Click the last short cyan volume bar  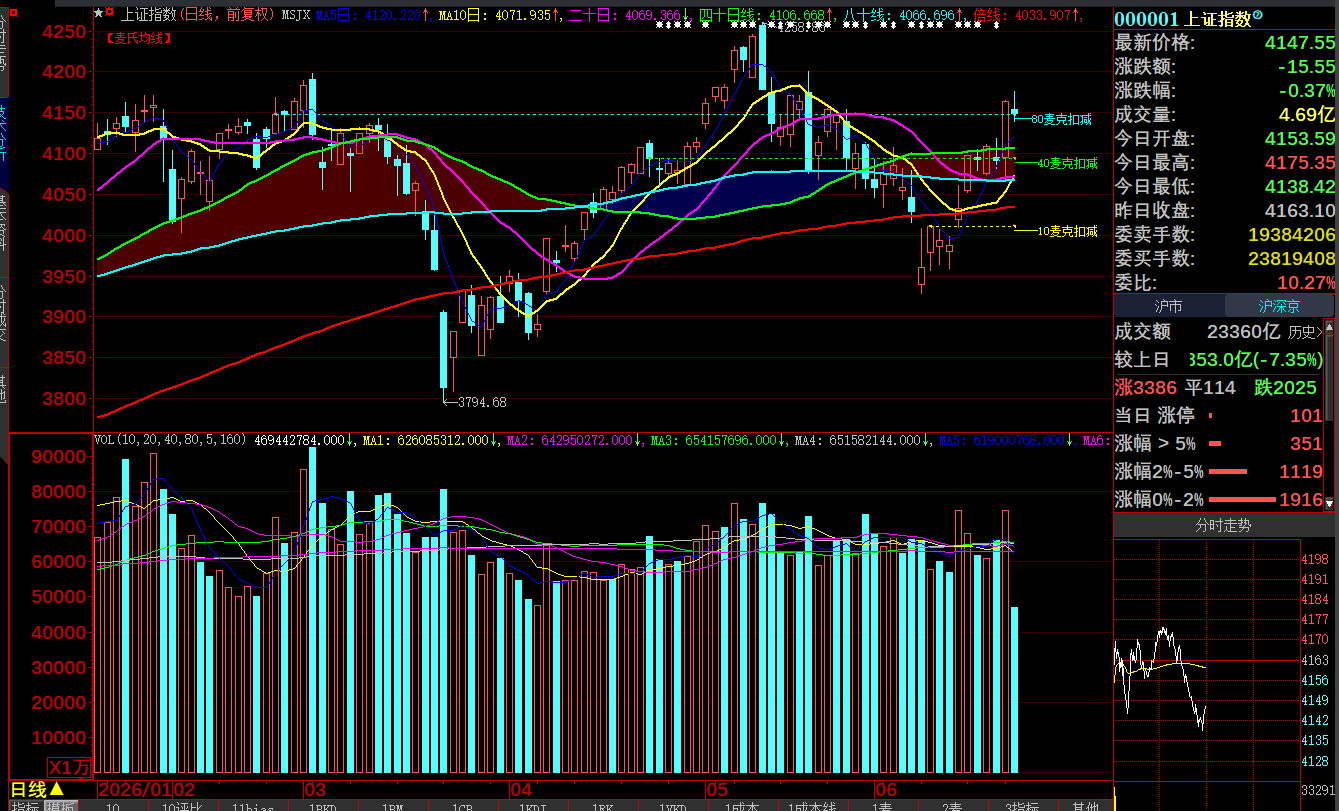pyautogui.click(x=1014, y=690)
